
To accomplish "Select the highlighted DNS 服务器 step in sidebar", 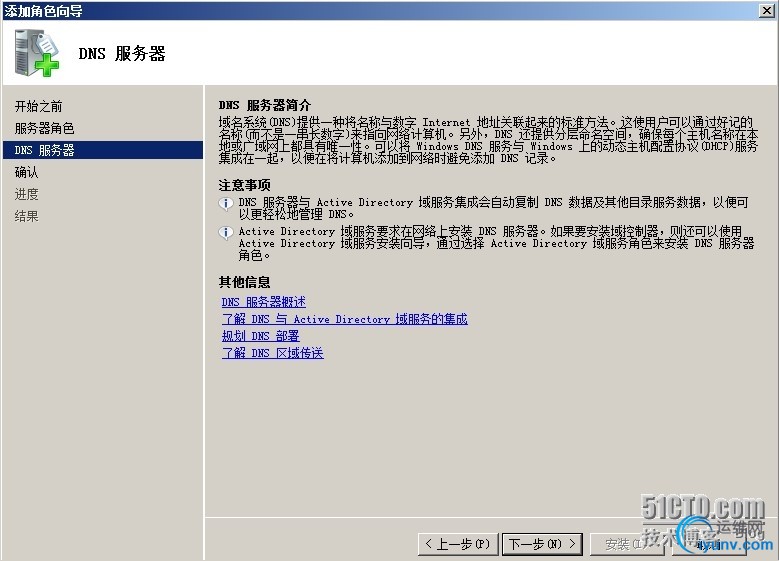I will (103, 150).
